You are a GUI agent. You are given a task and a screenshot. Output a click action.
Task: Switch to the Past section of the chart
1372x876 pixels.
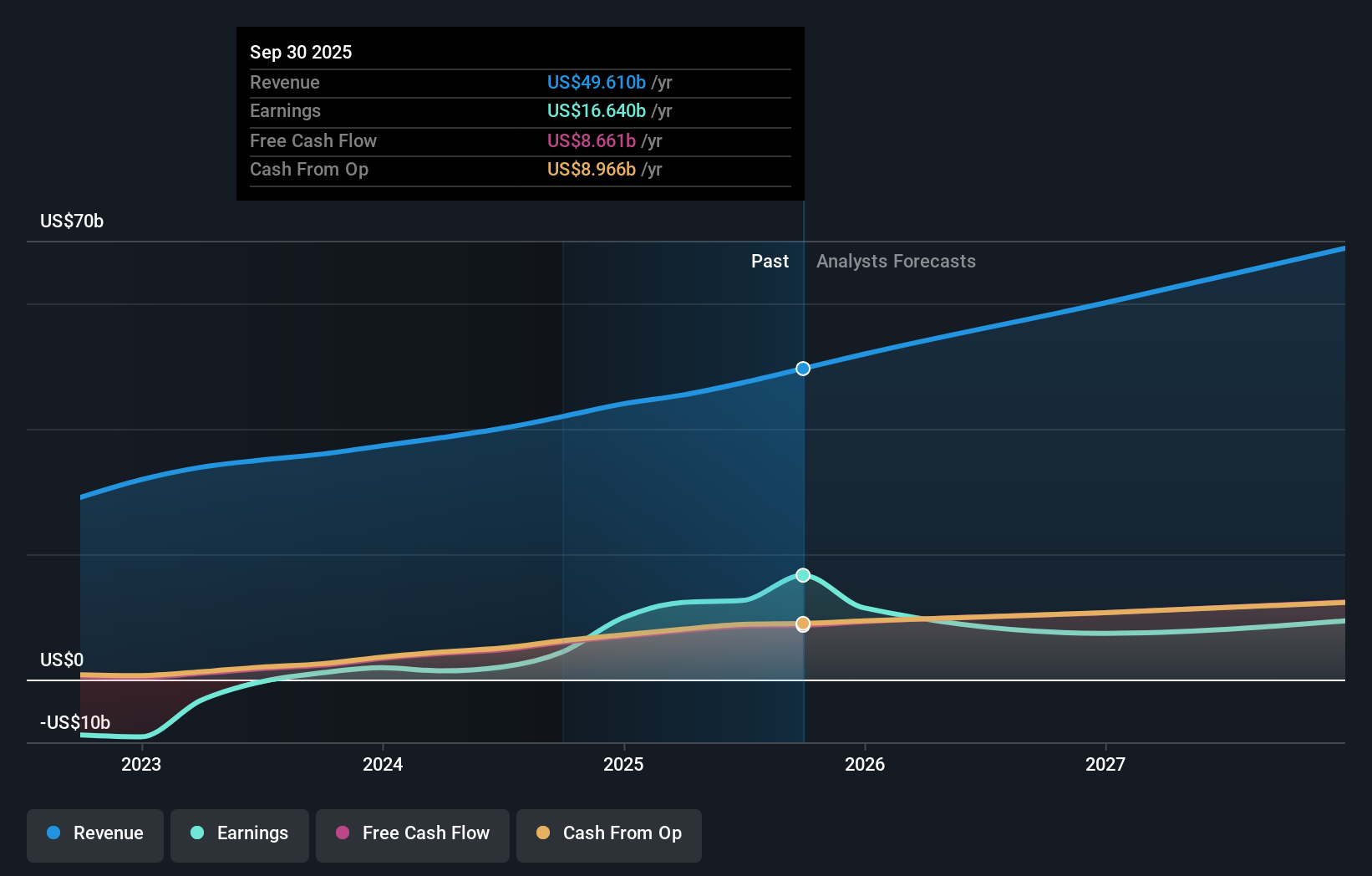(770, 261)
